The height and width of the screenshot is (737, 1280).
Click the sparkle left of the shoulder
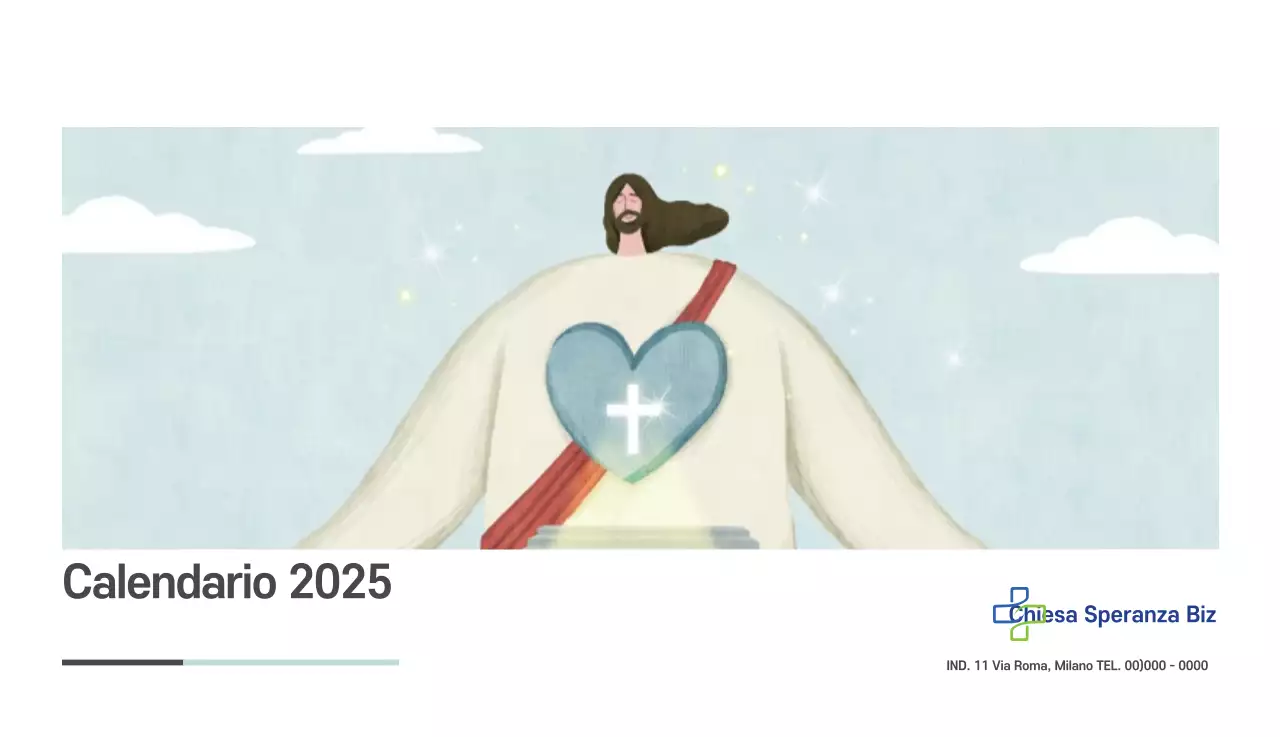[432, 252]
